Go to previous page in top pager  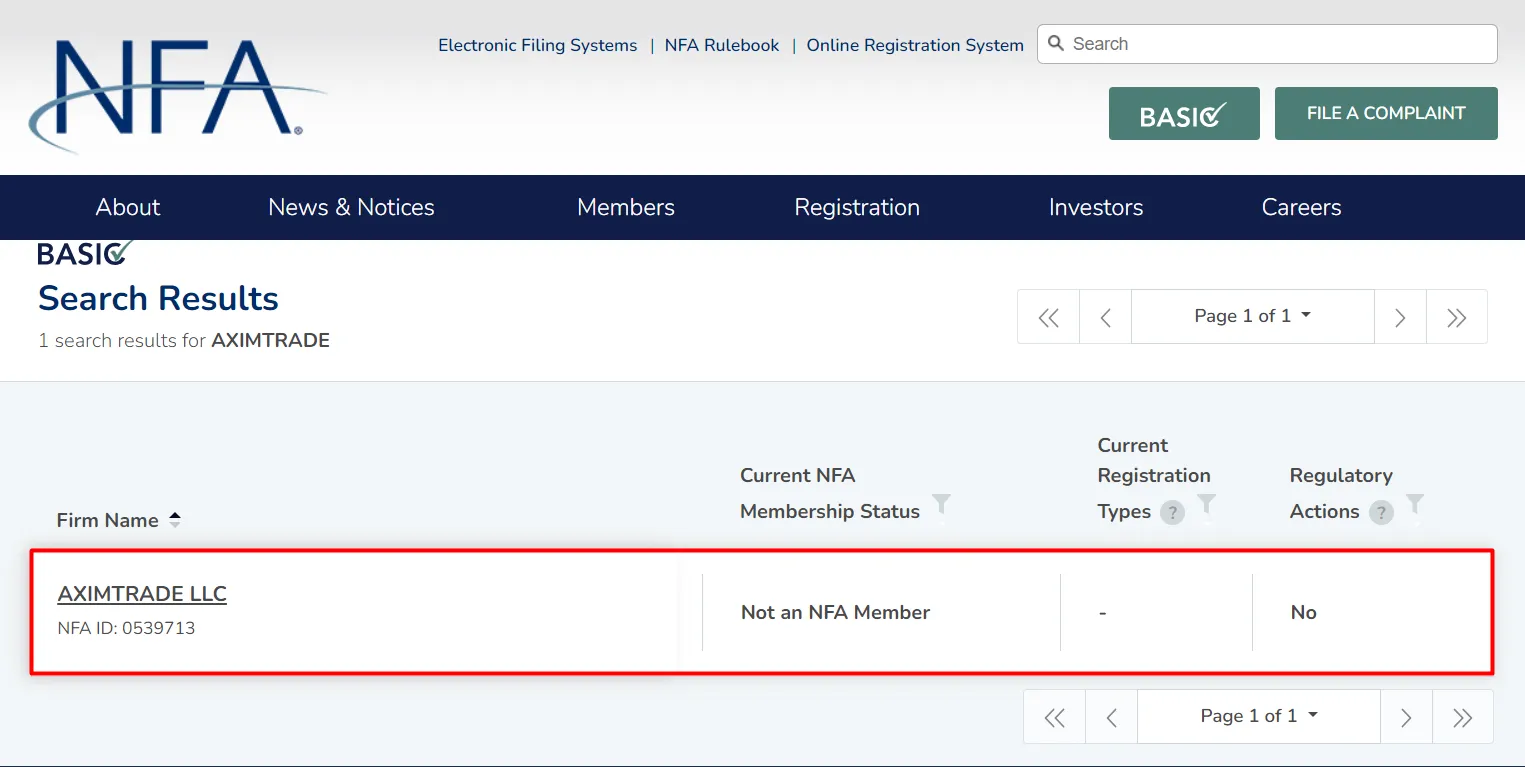click(1106, 317)
